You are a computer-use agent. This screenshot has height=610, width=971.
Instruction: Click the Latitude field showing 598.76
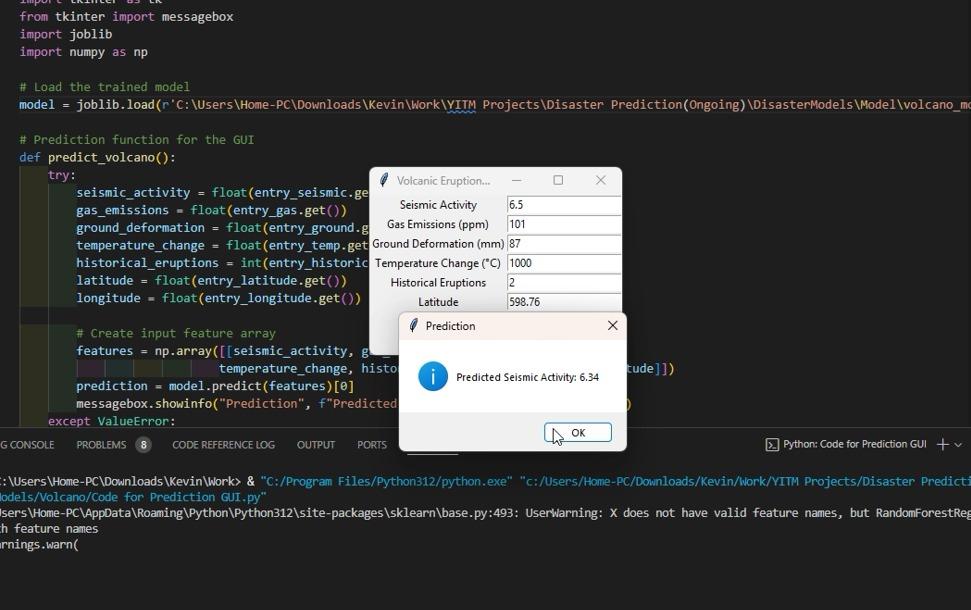click(564, 302)
